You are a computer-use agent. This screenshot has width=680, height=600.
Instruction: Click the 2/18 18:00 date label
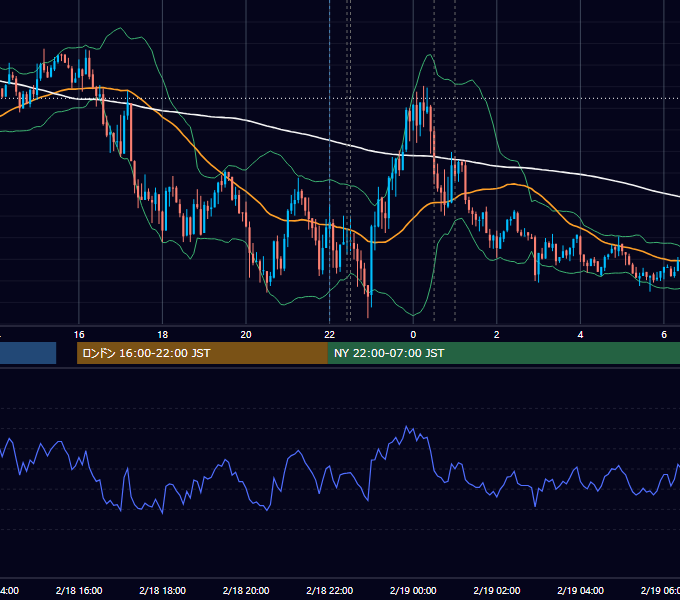(163, 590)
